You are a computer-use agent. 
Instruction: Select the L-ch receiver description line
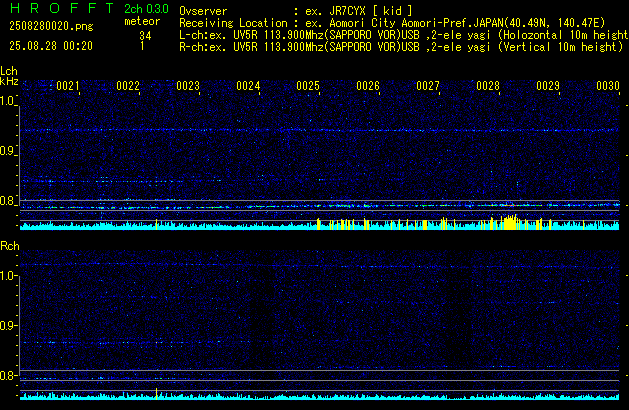[x=404, y=35]
